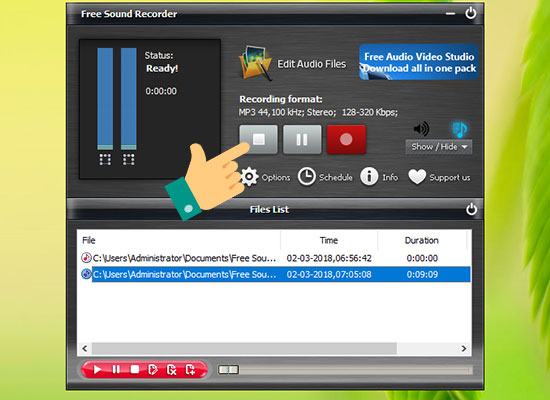Viewport: 550px width, 400px height.
Task: Open the Show / Hide dropdown
Action: (x=439, y=147)
